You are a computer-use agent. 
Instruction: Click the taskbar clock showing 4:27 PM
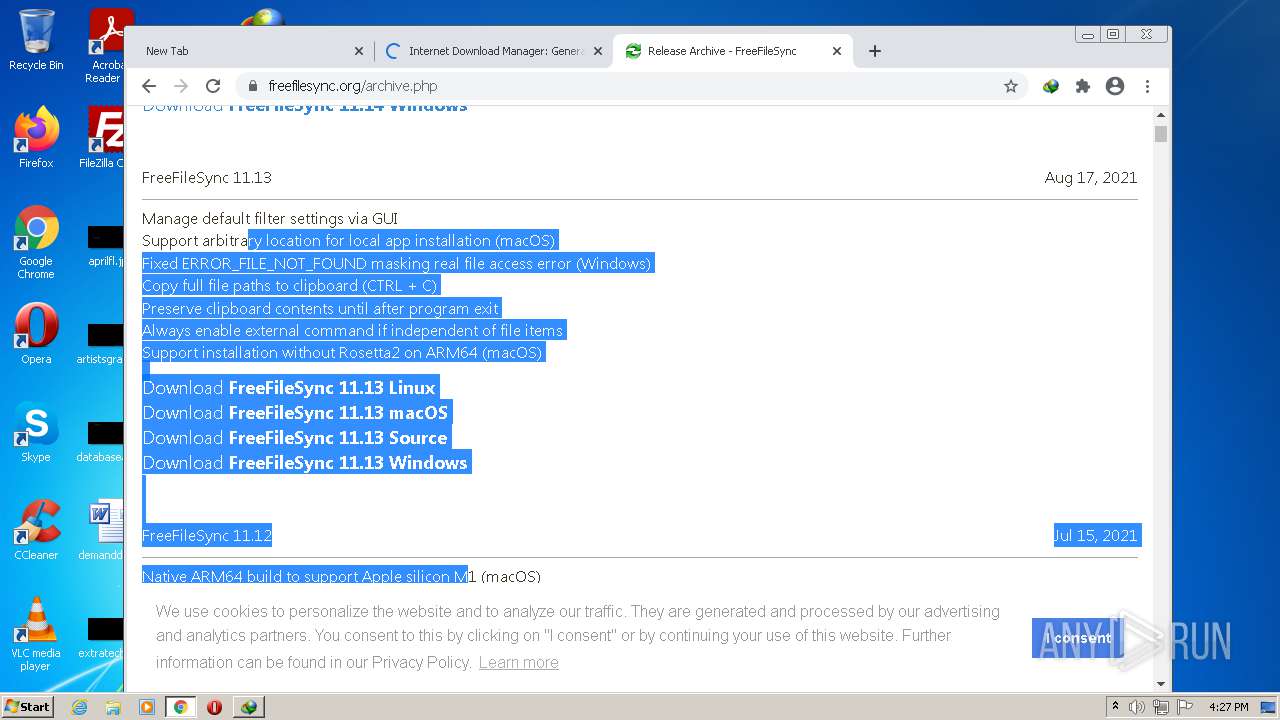[1228, 707]
